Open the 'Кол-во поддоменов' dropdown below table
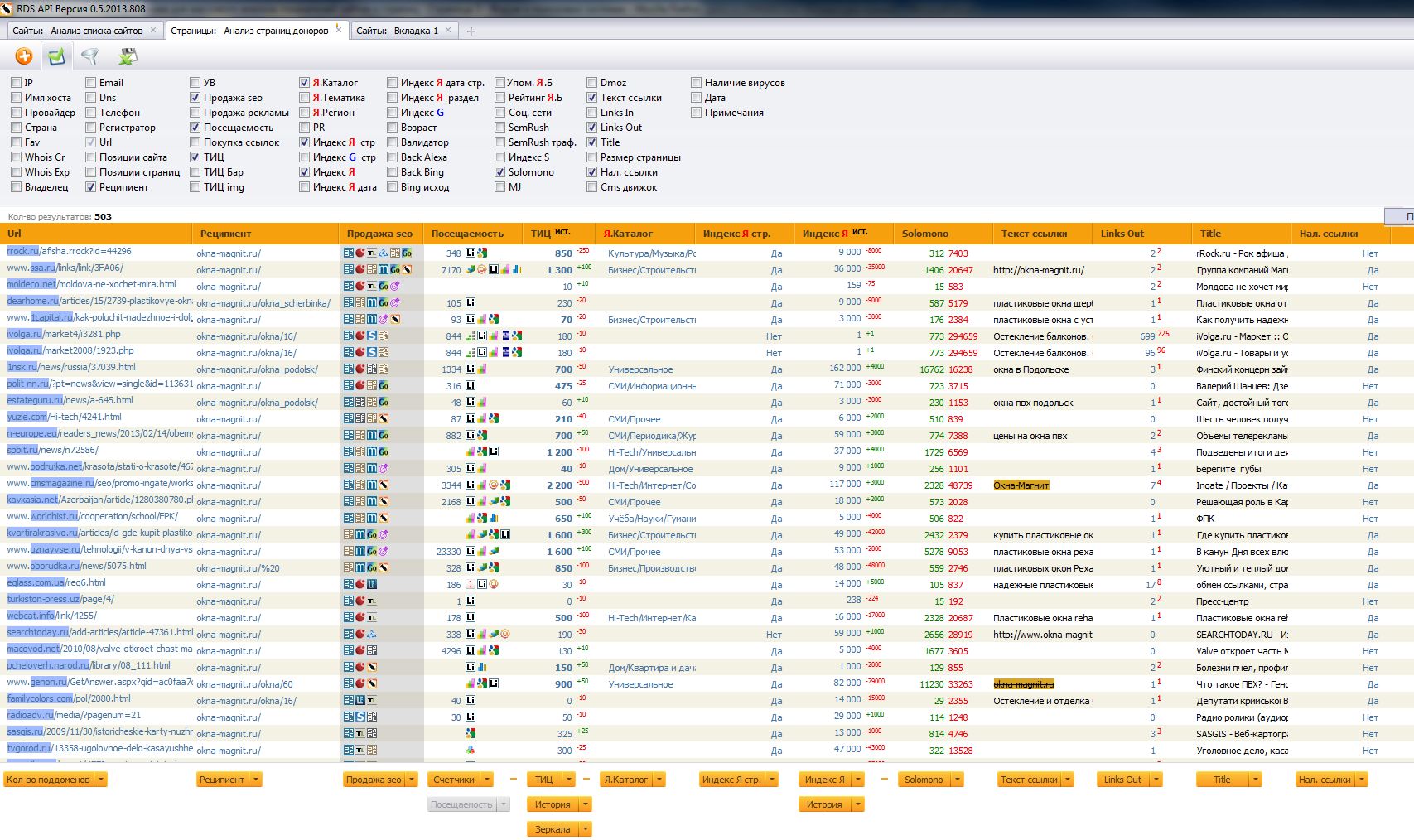This screenshot has height=840, width=1414. tap(55, 780)
